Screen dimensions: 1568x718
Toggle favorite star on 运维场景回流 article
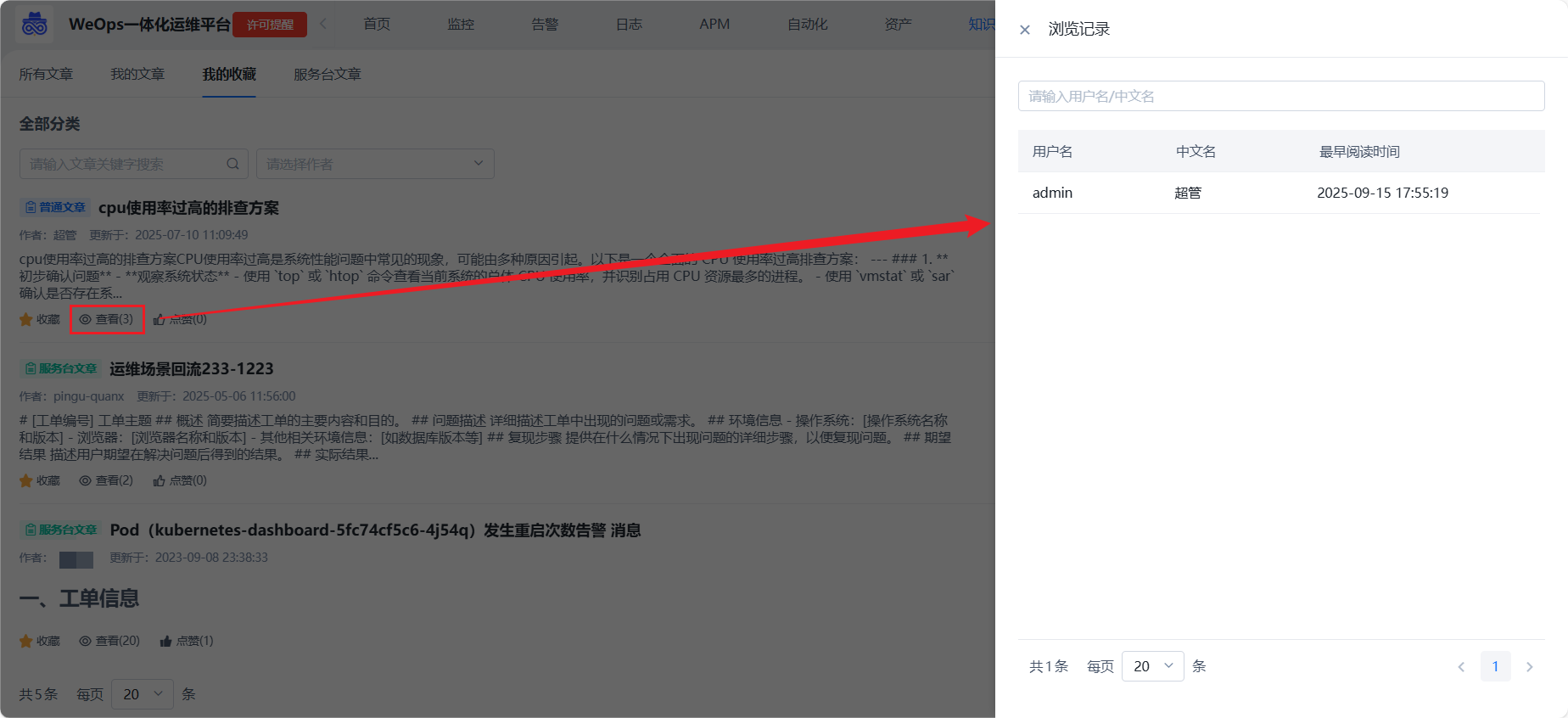coord(26,481)
